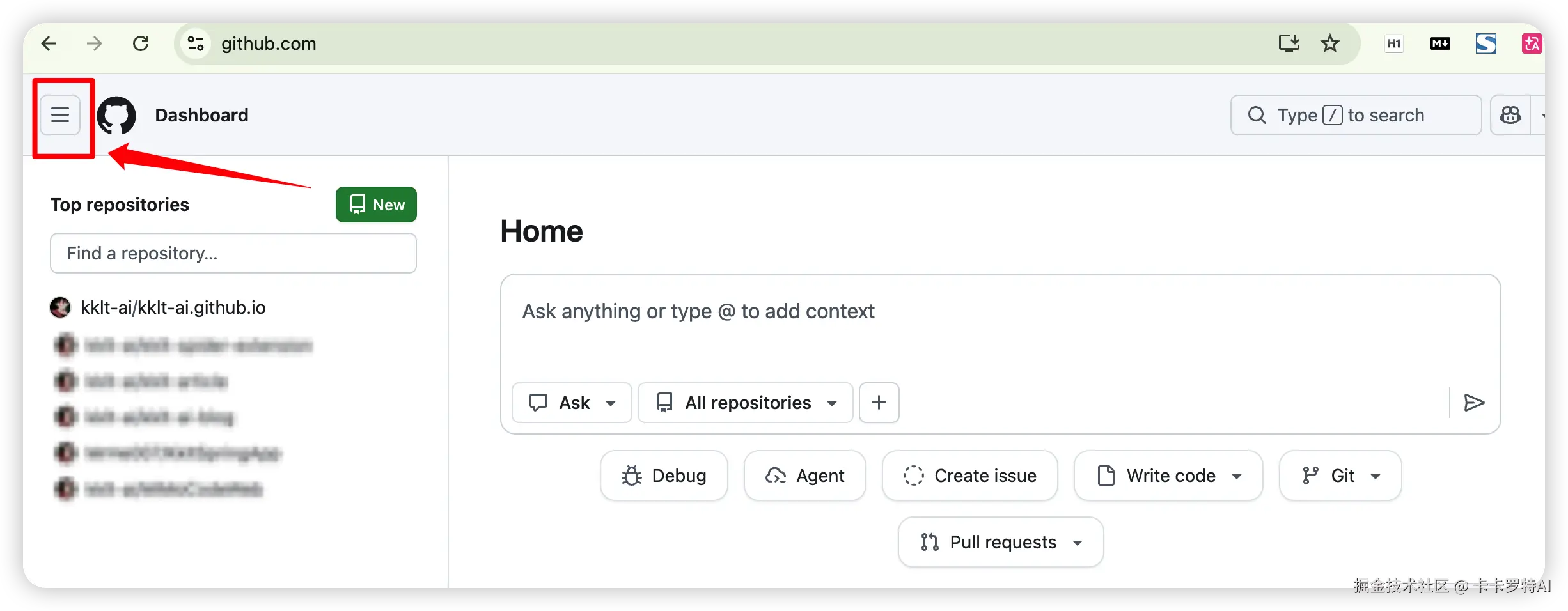Open the hamburger navigation menu
This screenshot has width=1568, height=611.
click(x=60, y=115)
